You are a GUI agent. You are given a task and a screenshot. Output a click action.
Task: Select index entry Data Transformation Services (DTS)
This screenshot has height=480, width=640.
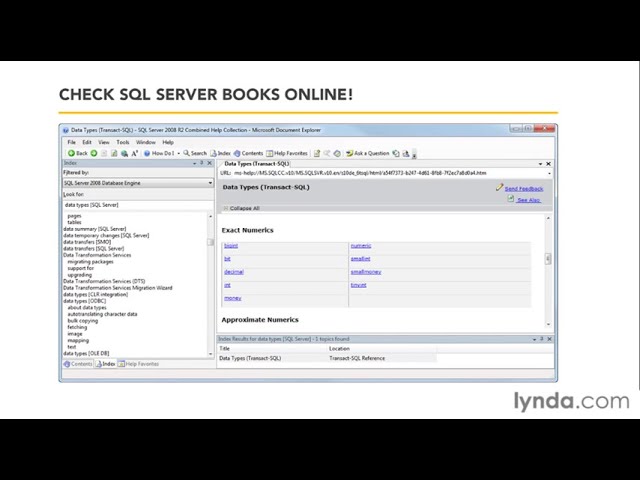pyautogui.click(x=104, y=281)
